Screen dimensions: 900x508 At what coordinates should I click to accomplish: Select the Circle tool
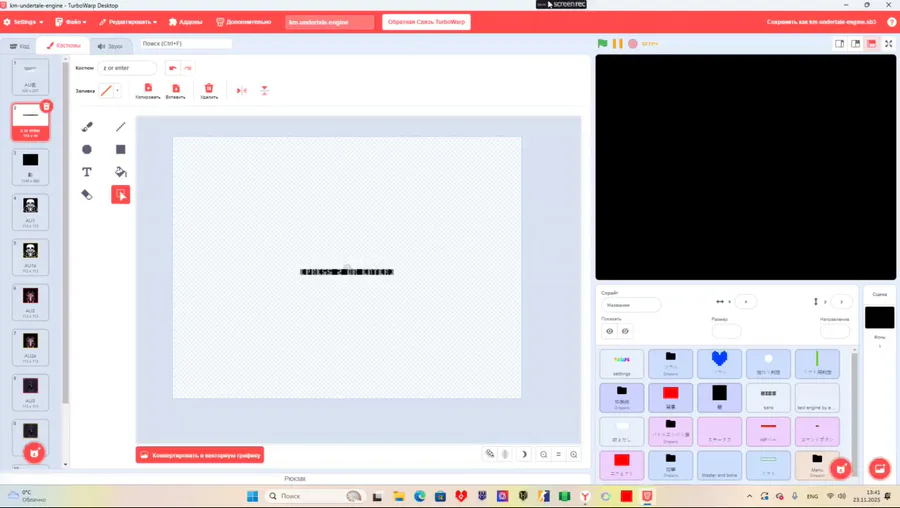click(87, 149)
